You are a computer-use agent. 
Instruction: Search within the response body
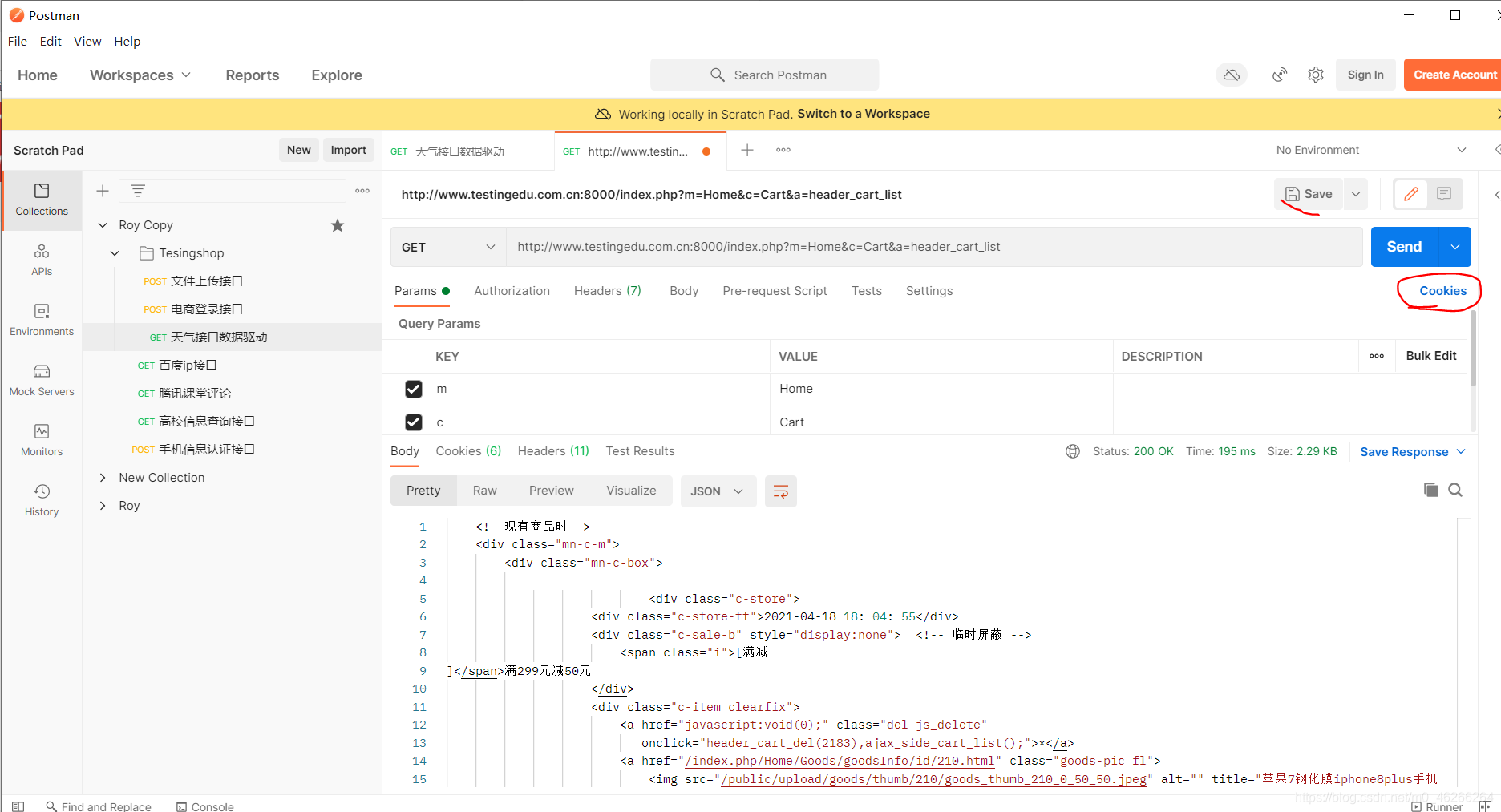click(1455, 490)
